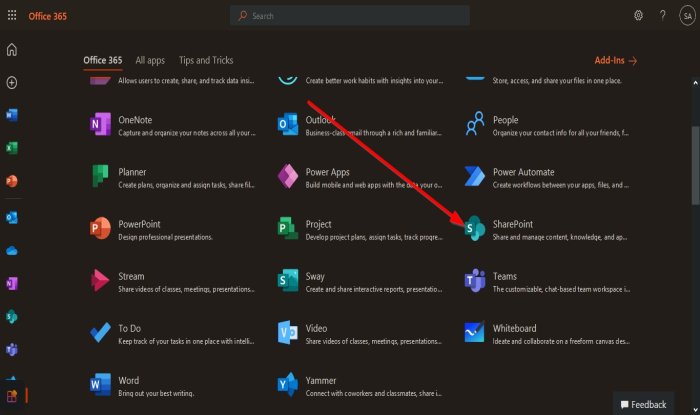Screen dimensions: 700x415
Task: Open the Stream app icon
Action: pos(100,280)
